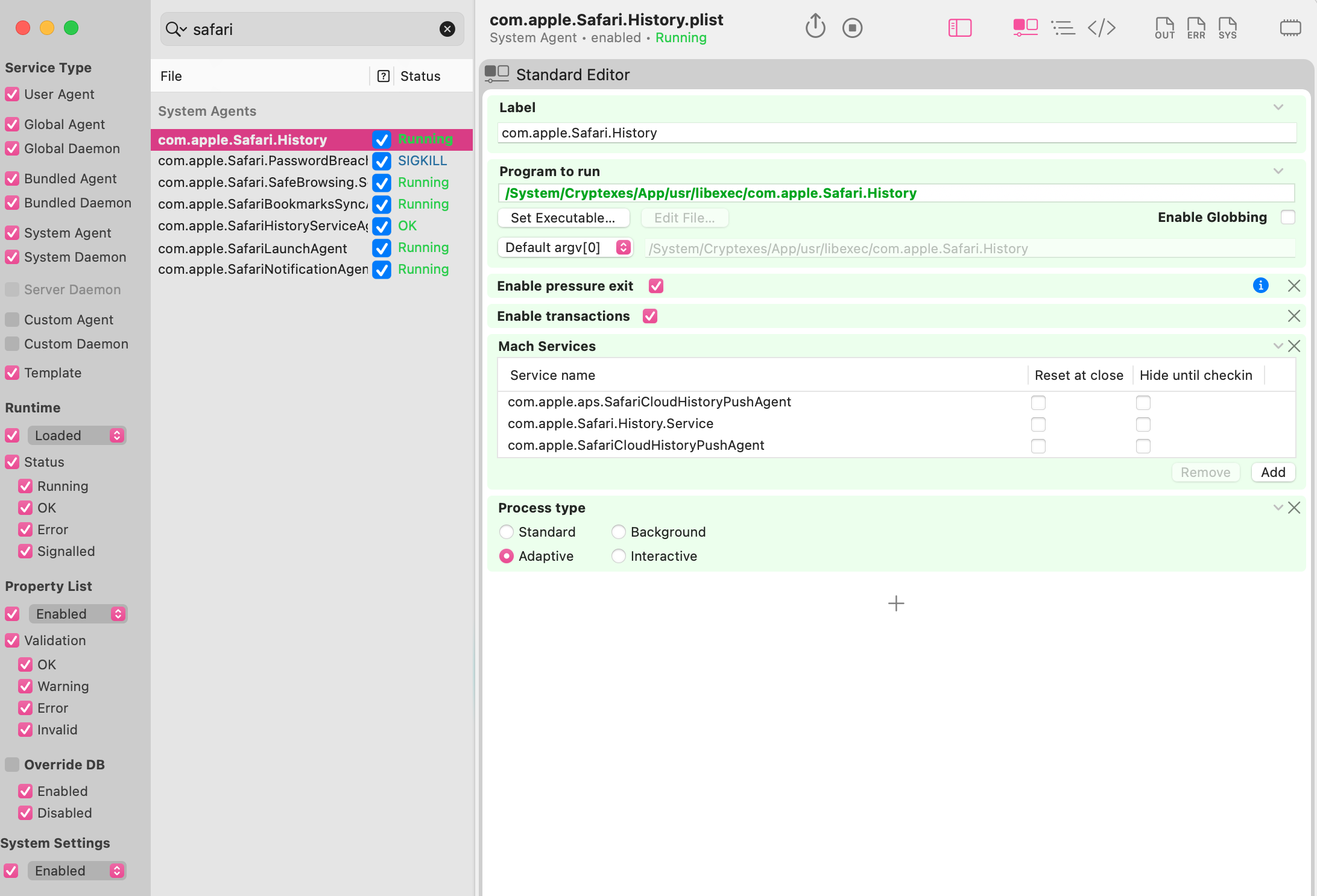Clear the safari search field
1317x896 pixels.
pyautogui.click(x=447, y=29)
